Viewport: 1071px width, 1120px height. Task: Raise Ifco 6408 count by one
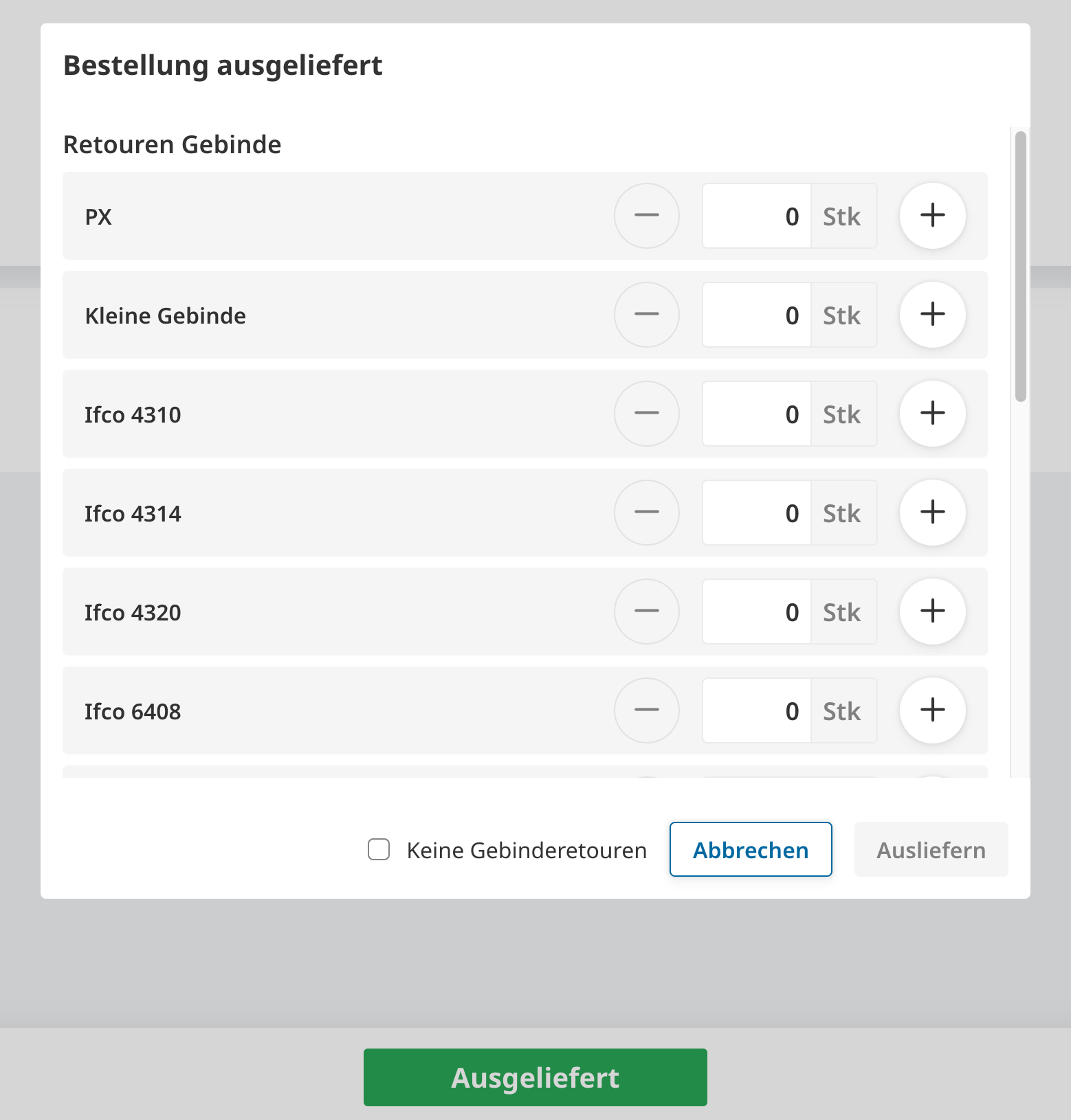pos(932,710)
